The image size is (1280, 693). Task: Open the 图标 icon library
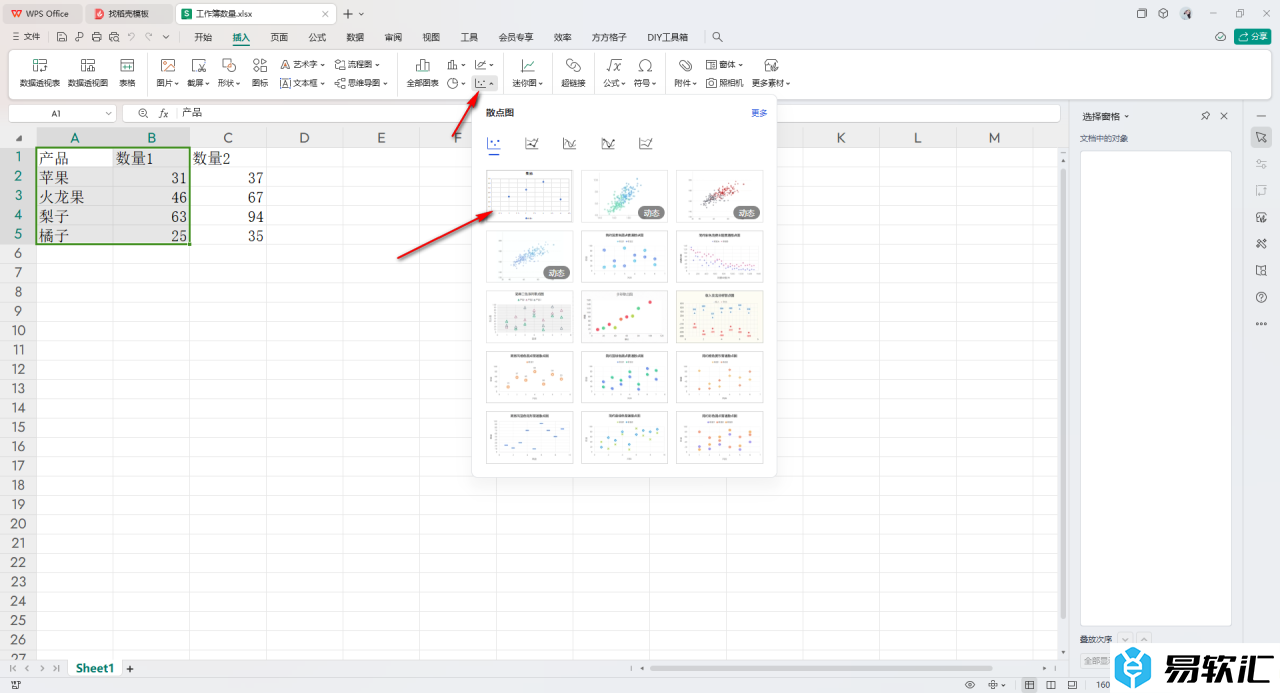click(x=260, y=72)
